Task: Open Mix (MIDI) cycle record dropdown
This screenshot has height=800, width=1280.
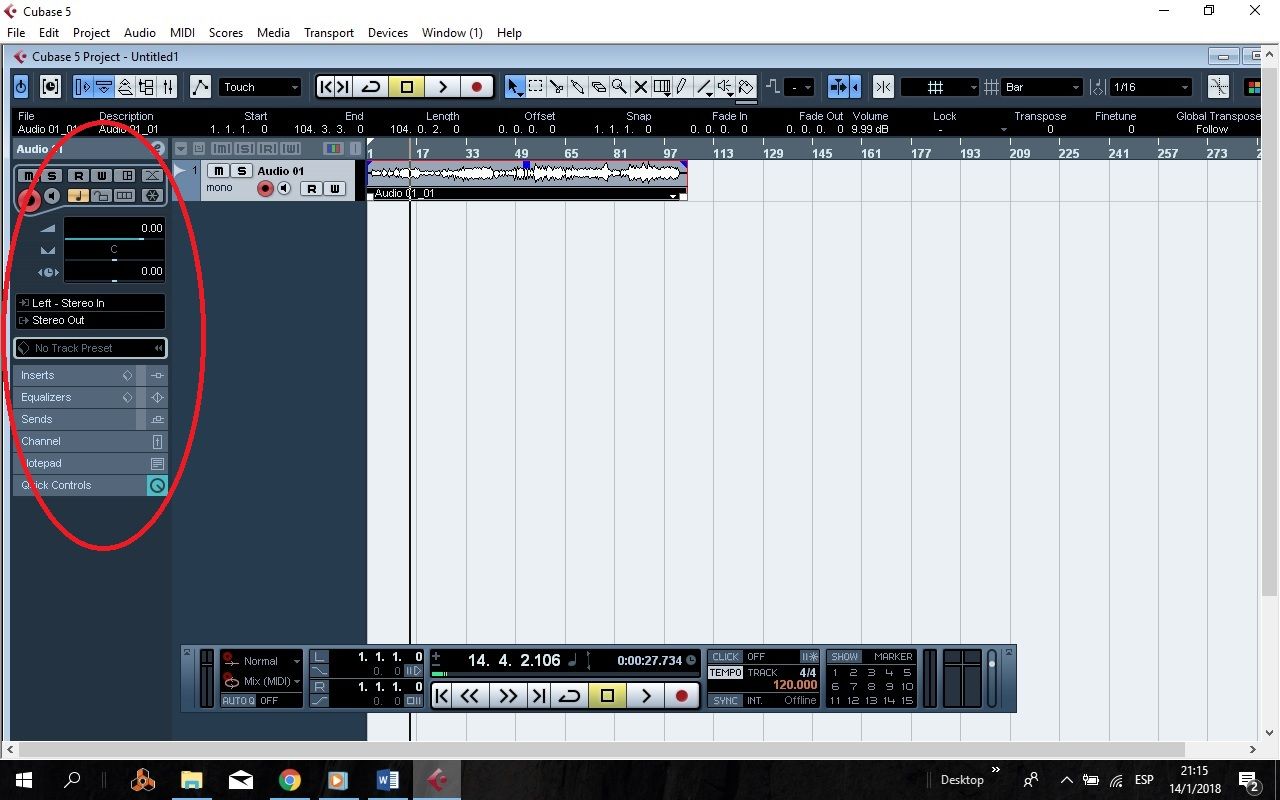Action: coord(262,681)
